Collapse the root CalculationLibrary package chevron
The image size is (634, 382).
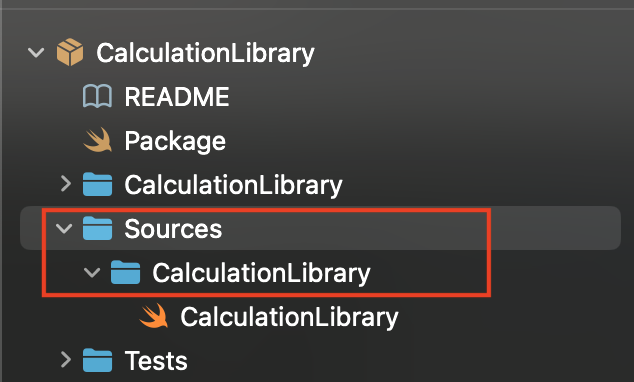pos(36,53)
